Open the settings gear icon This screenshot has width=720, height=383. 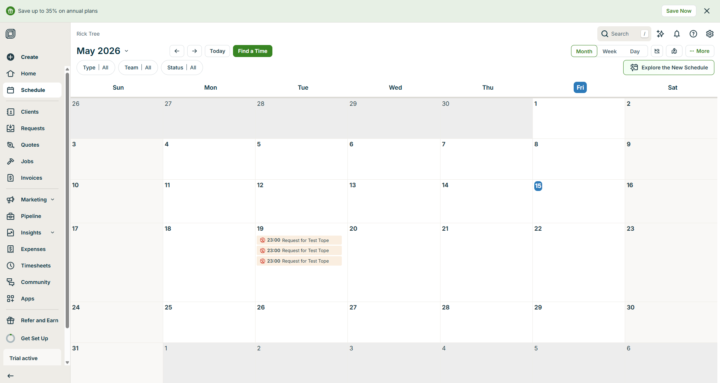pyautogui.click(x=710, y=34)
